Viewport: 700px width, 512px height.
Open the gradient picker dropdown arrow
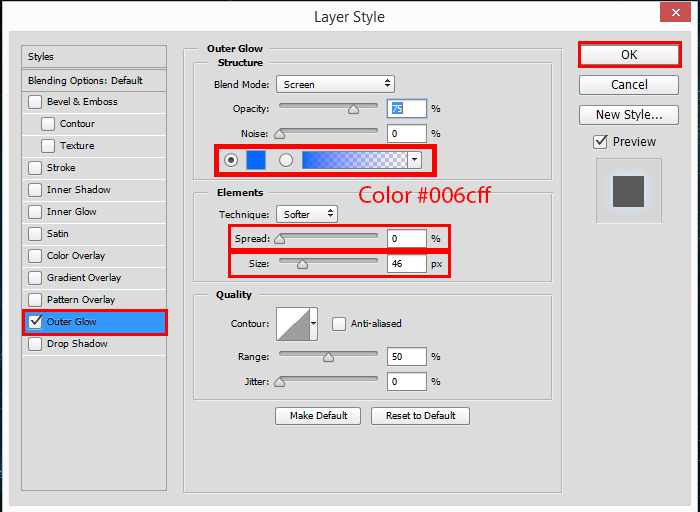pyautogui.click(x=414, y=159)
